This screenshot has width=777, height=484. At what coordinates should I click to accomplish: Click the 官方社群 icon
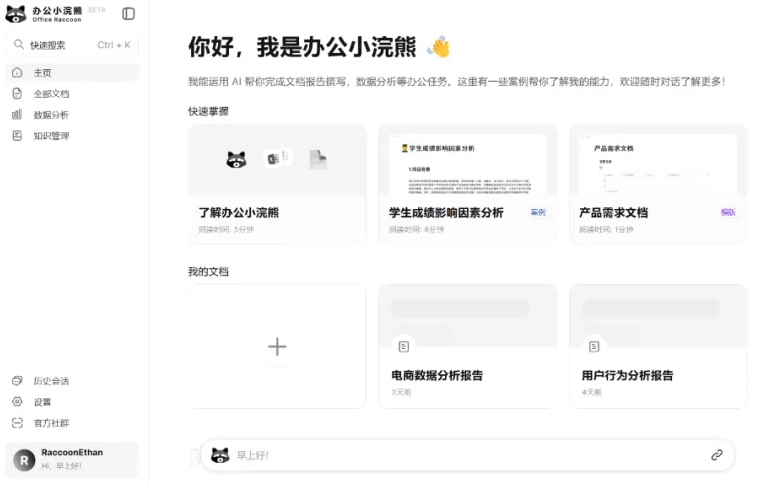[x=17, y=423]
